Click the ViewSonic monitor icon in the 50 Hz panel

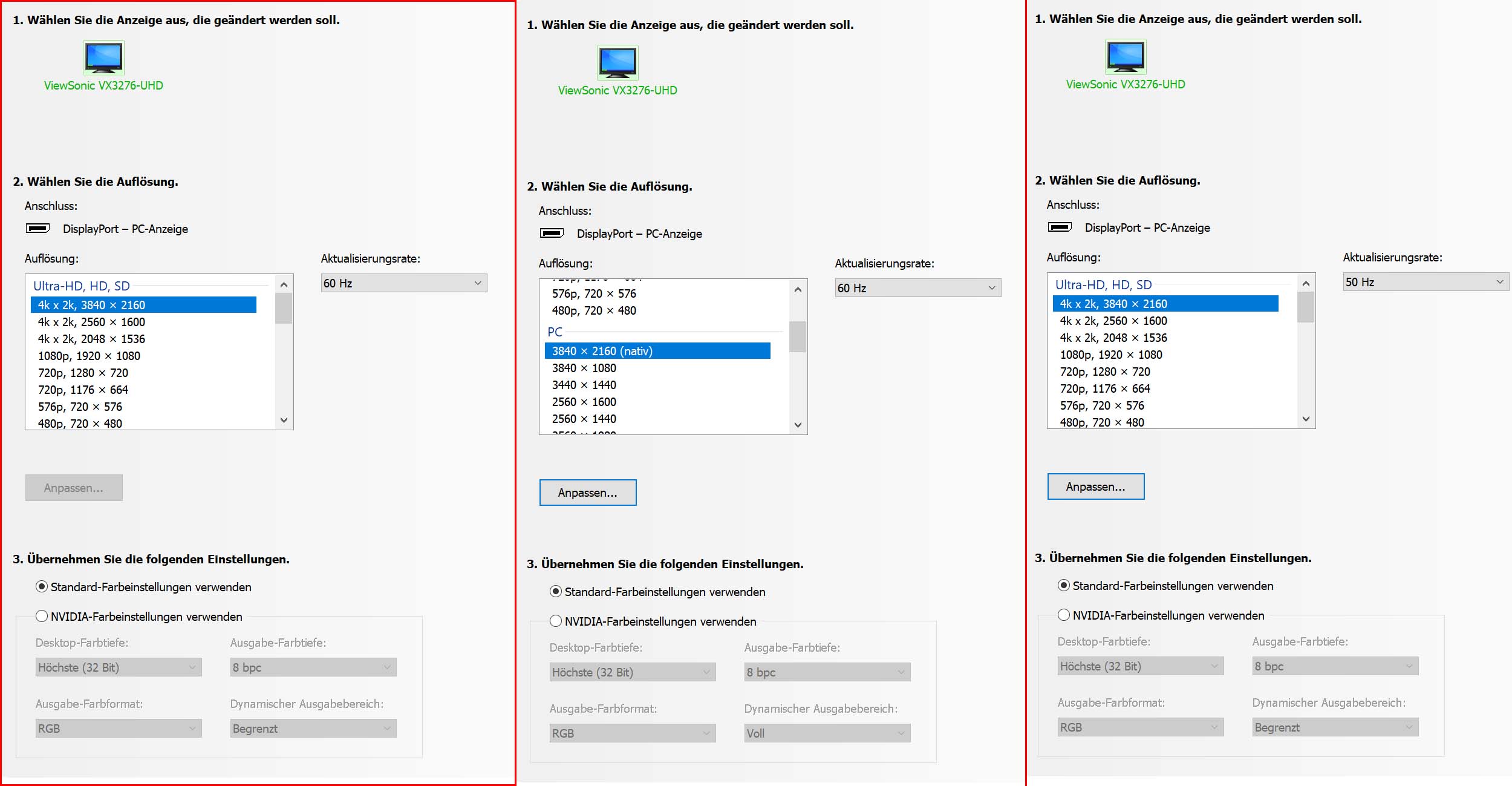click(x=1126, y=56)
